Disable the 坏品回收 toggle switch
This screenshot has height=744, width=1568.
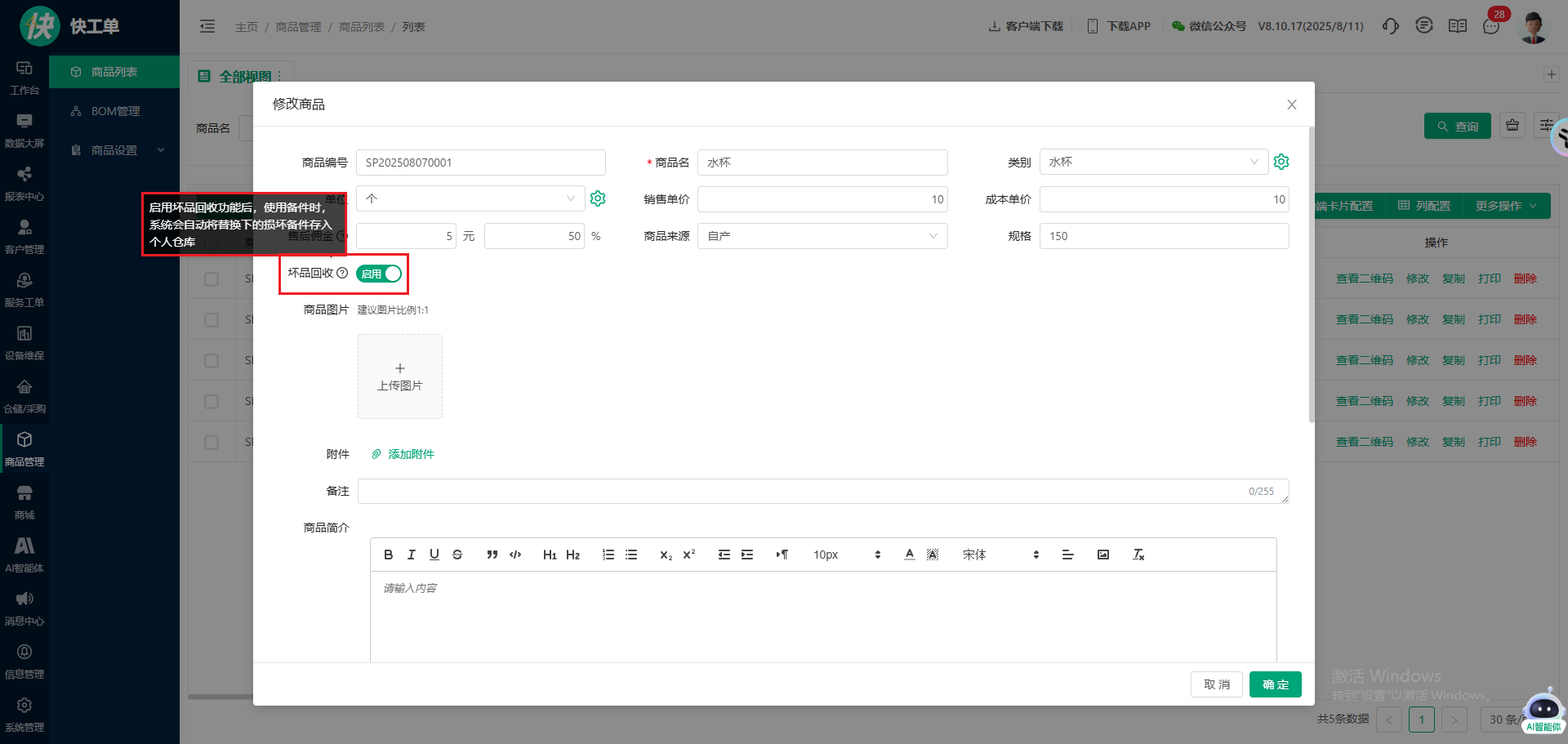[x=379, y=274]
